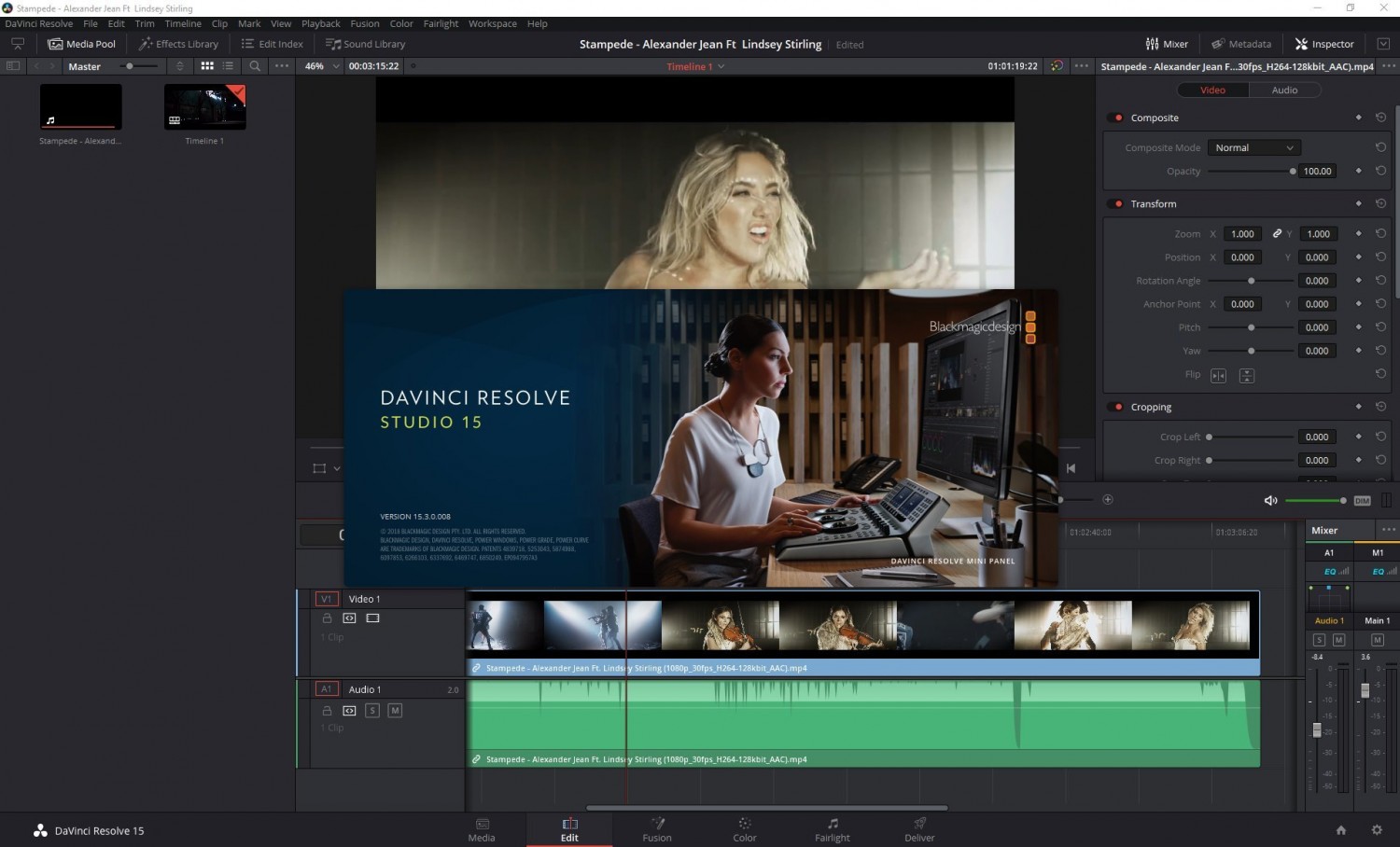Open project home icon
The height and width of the screenshot is (847, 1400).
(x=1341, y=829)
